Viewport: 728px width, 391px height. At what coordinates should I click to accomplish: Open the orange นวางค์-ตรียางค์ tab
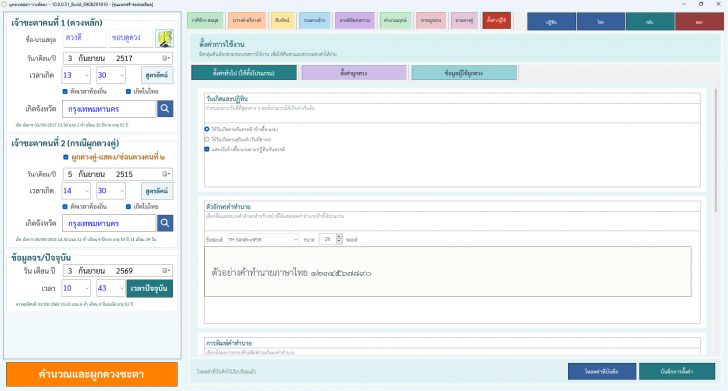(247, 20)
